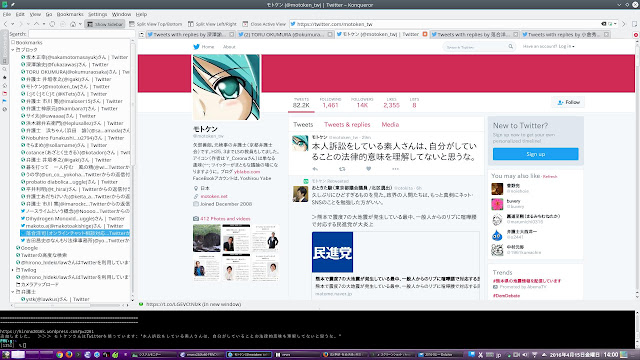The width and height of the screenshot is (640, 360).
Task: Open the Media tab on profile
Action: coord(390,124)
